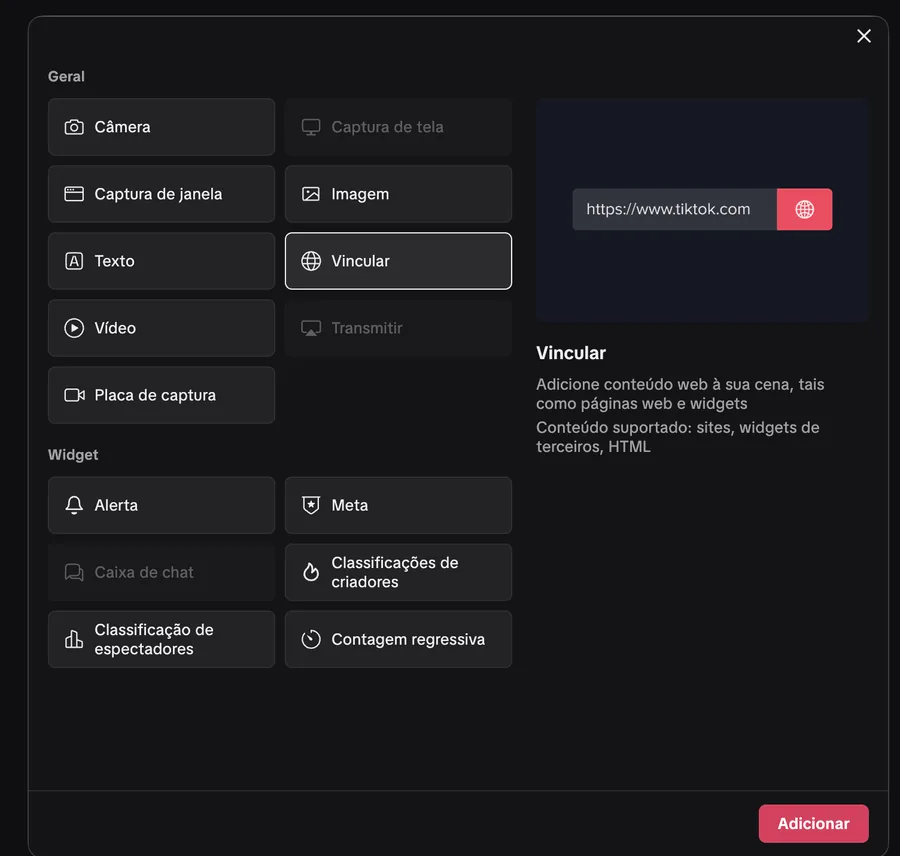
Task: Select Placa de captura source
Action: coord(161,395)
